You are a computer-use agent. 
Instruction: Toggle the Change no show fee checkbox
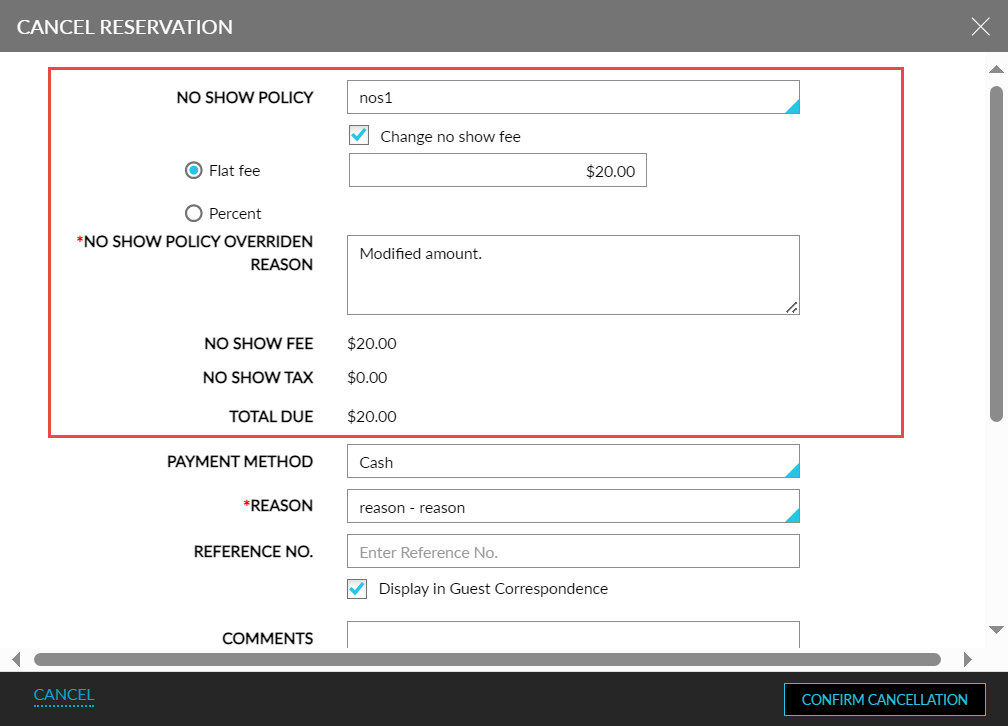tap(357, 135)
